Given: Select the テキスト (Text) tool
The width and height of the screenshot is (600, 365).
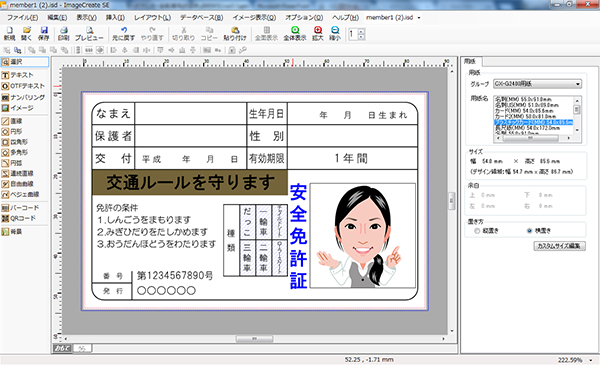Looking at the screenshot, I should pos(18,75).
